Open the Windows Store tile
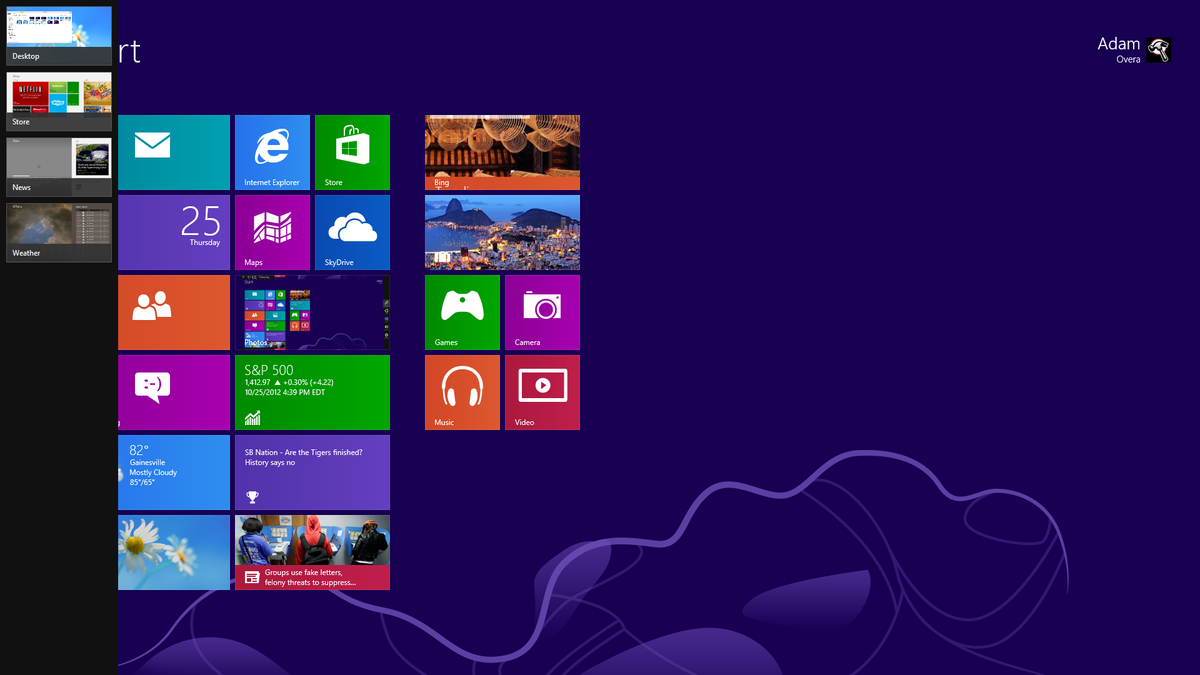 pos(352,152)
